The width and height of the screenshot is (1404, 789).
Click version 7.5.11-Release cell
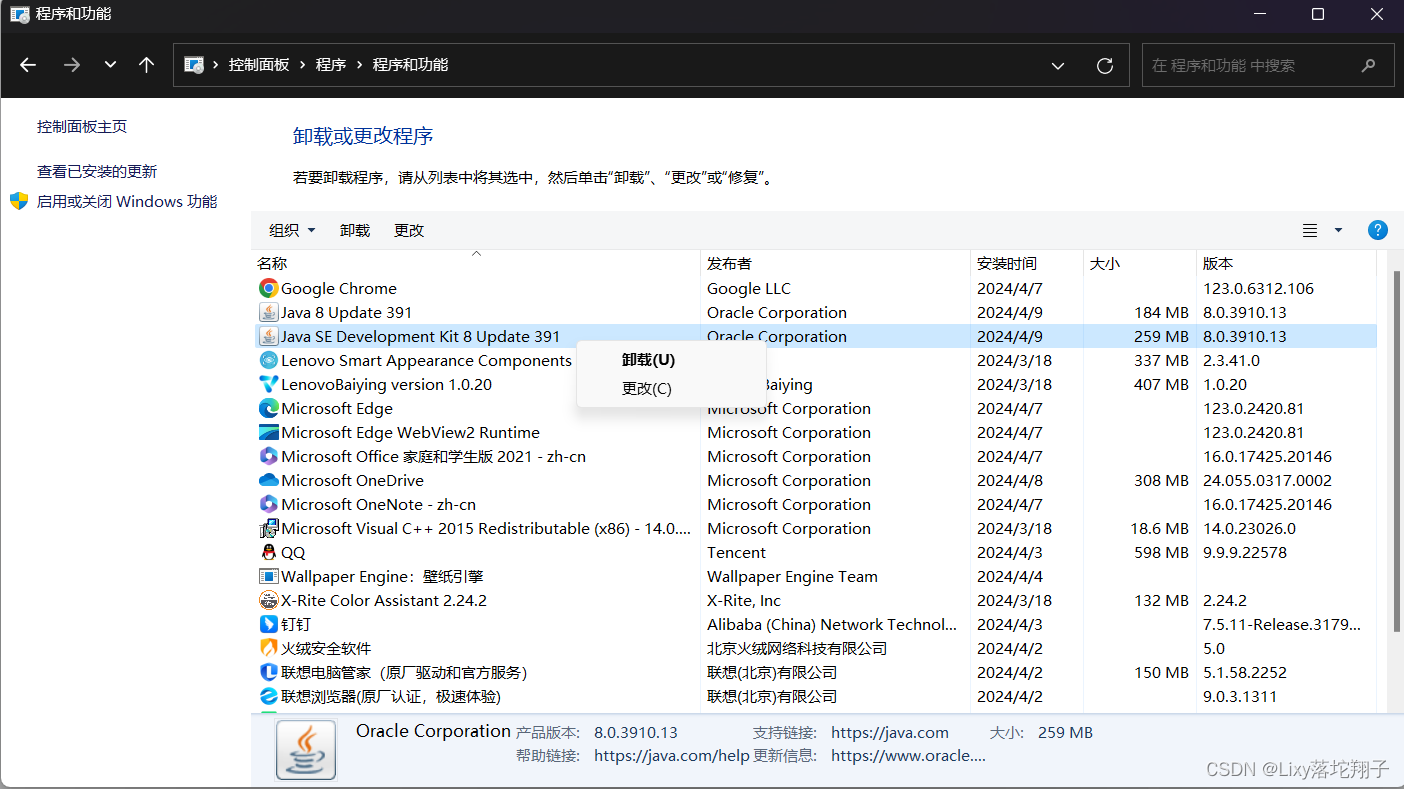(1282, 624)
